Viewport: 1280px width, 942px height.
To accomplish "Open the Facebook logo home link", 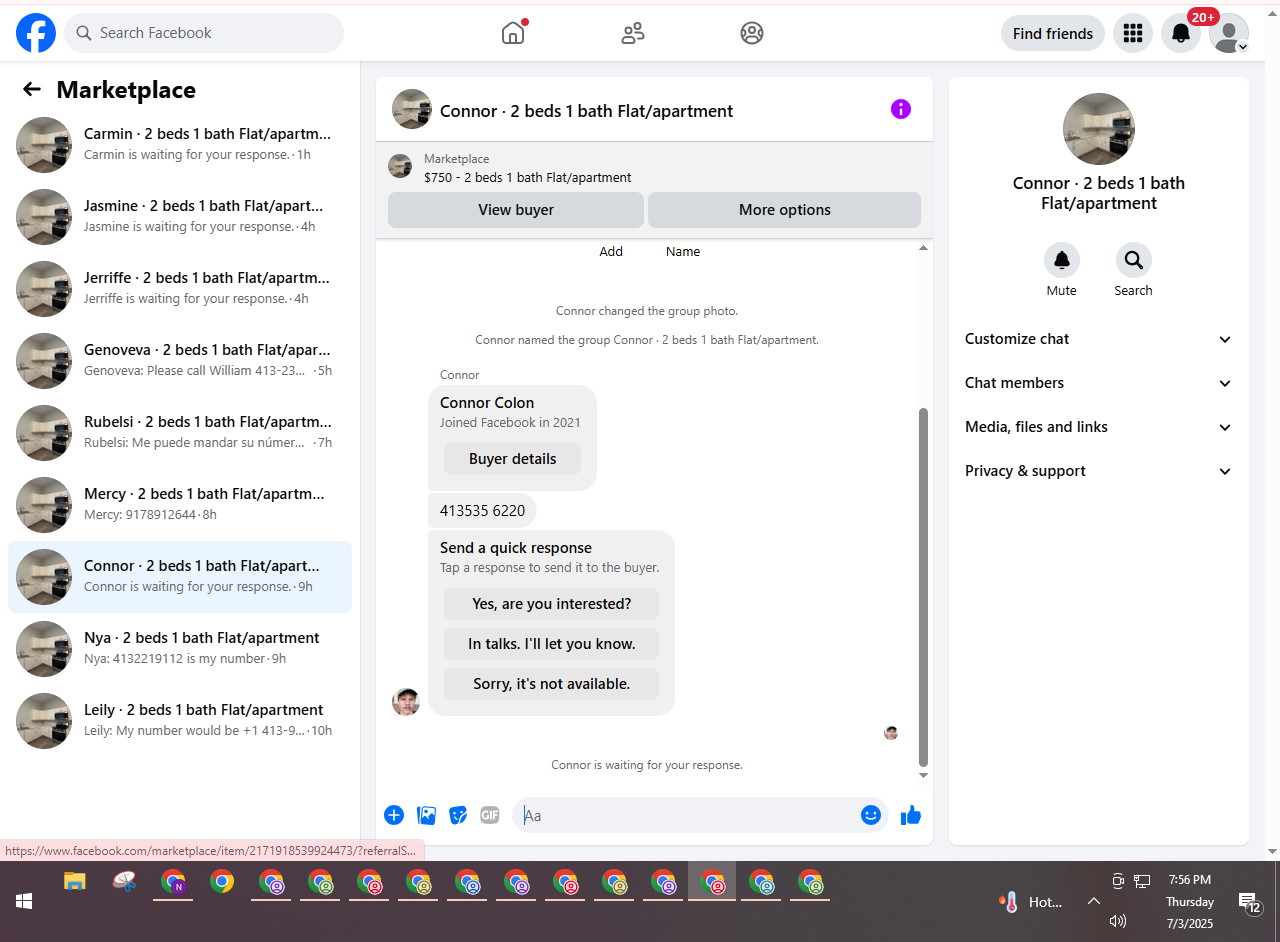I will coord(36,33).
